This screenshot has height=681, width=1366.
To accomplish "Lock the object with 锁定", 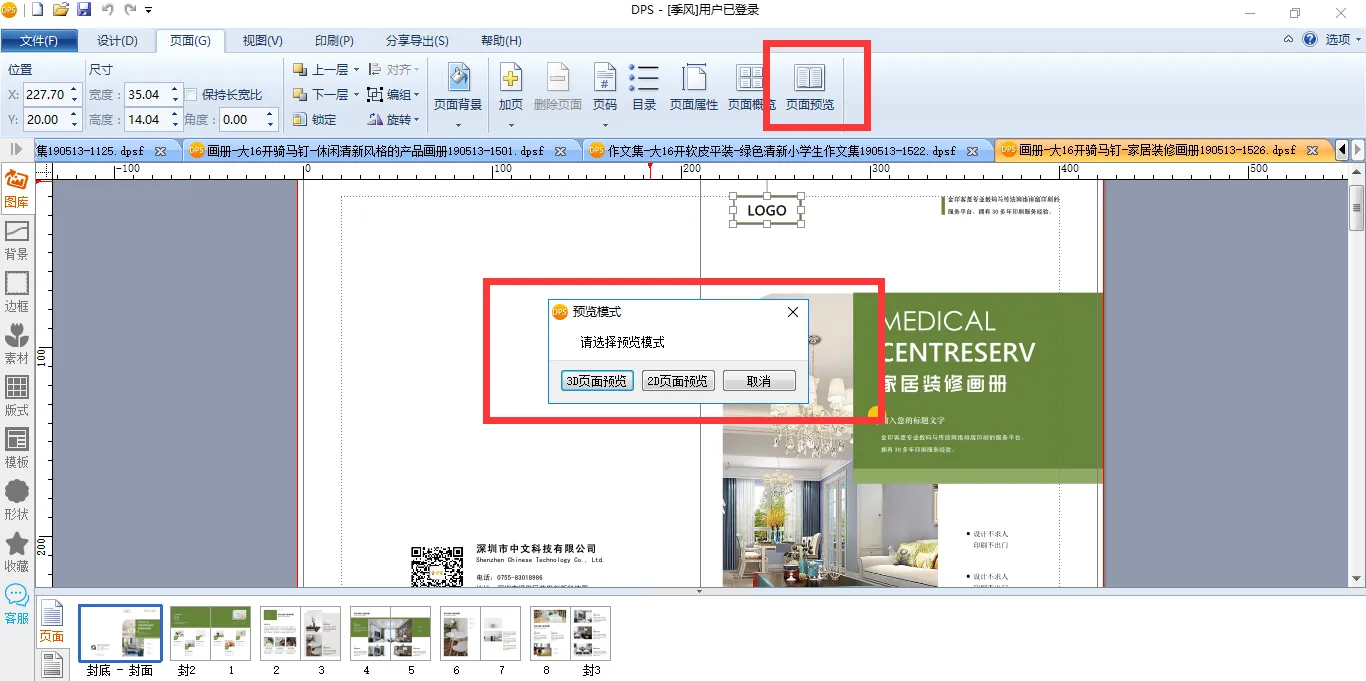I will tap(314, 119).
